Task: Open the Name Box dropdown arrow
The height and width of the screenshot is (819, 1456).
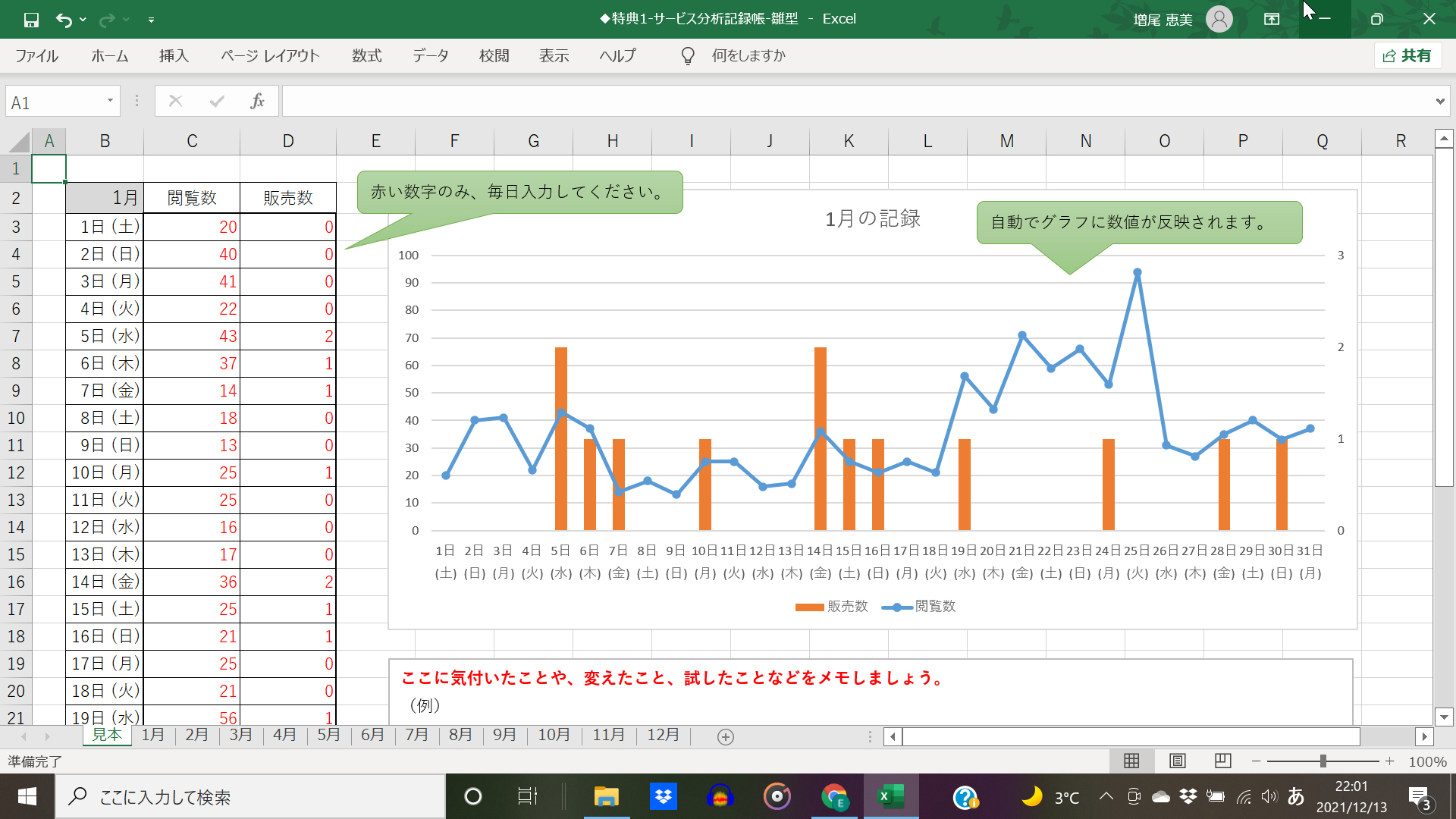Action: (110, 101)
